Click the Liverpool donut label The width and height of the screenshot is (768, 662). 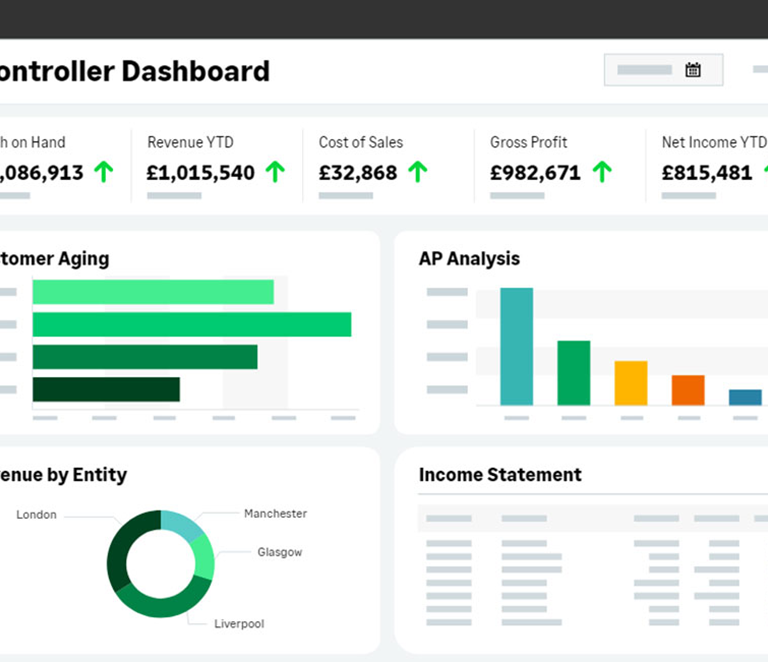click(x=239, y=624)
